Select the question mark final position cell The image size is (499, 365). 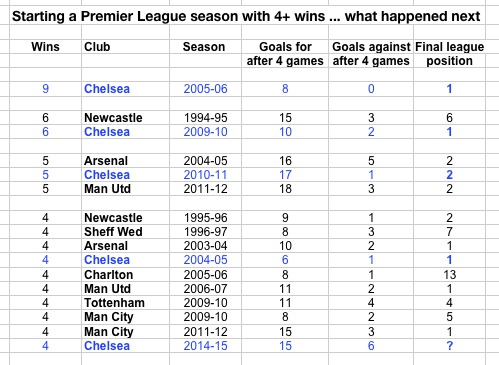450,346
